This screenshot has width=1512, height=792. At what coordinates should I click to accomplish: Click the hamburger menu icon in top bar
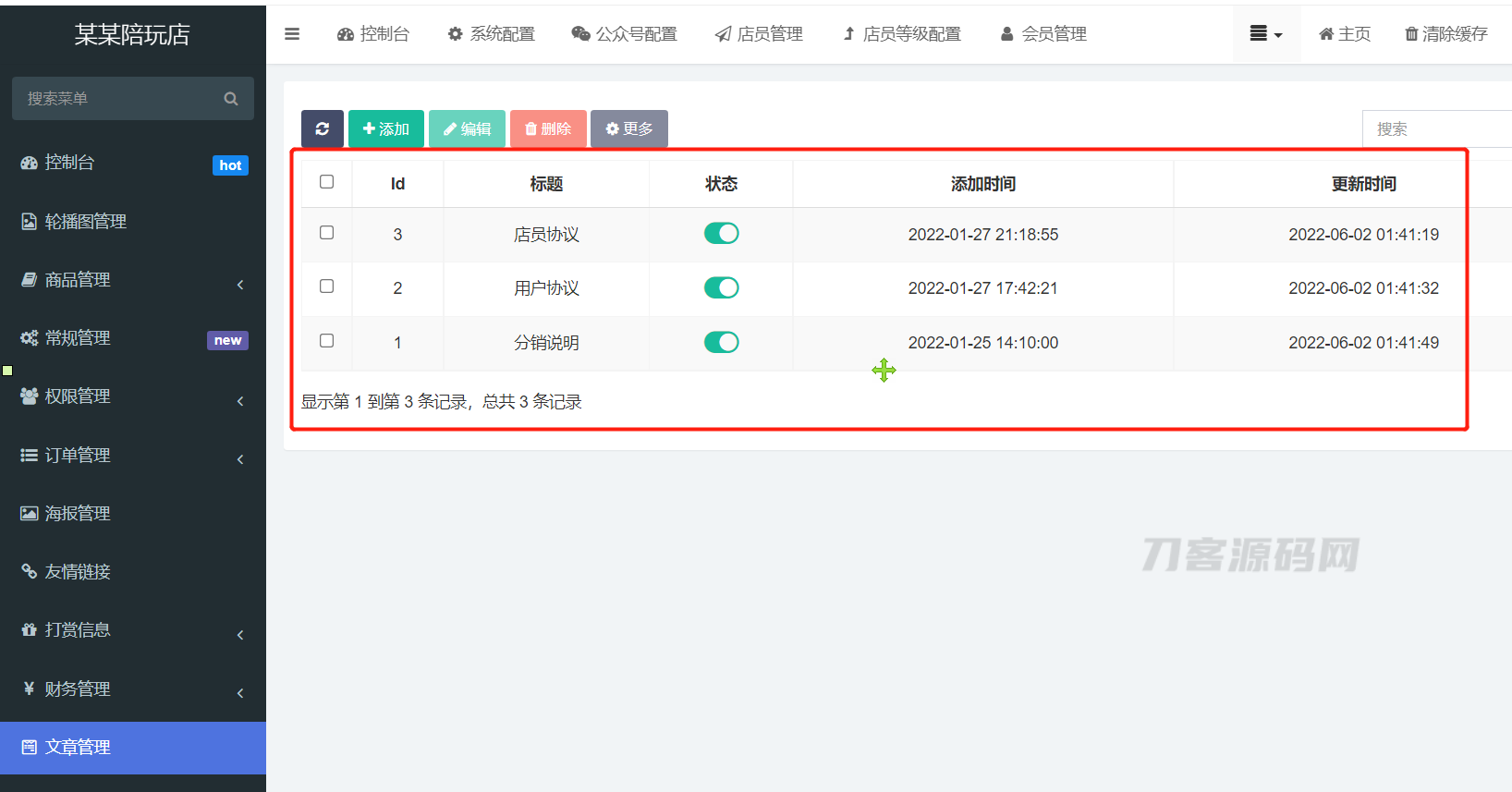click(x=292, y=34)
